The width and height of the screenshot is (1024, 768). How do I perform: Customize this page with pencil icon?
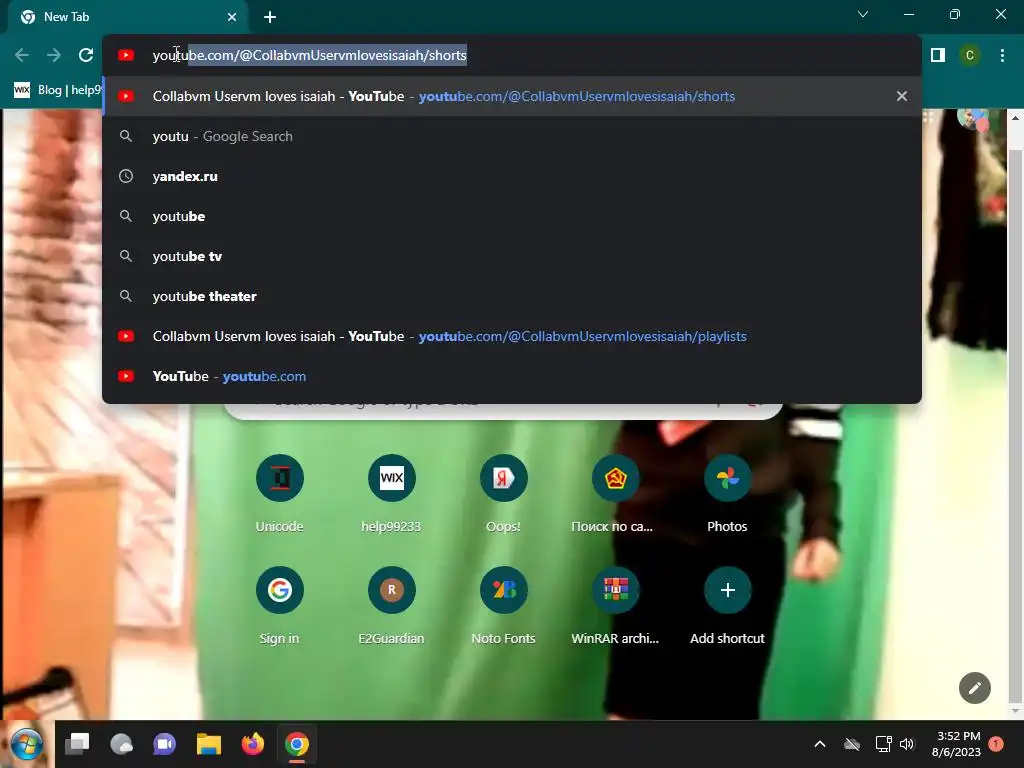(x=974, y=688)
